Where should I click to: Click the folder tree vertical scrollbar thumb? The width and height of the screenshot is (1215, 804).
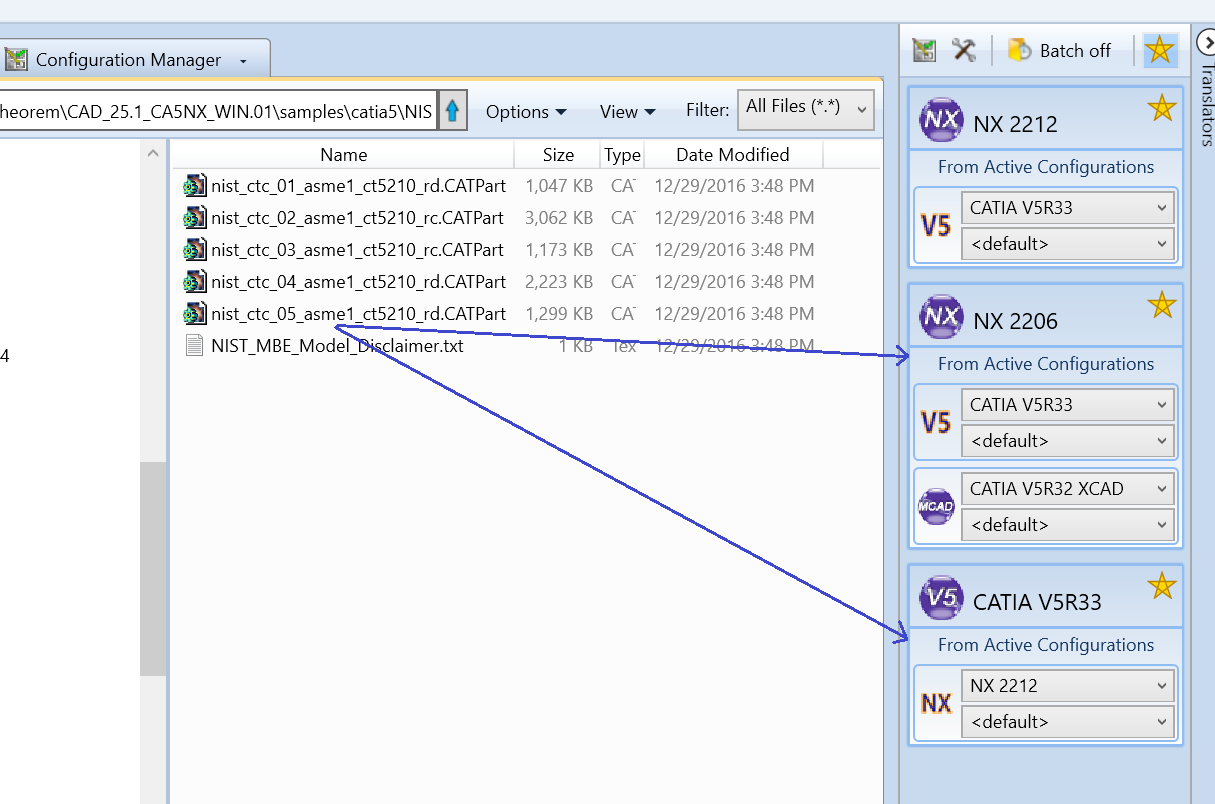pyautogui.click(x=153, y=568)
